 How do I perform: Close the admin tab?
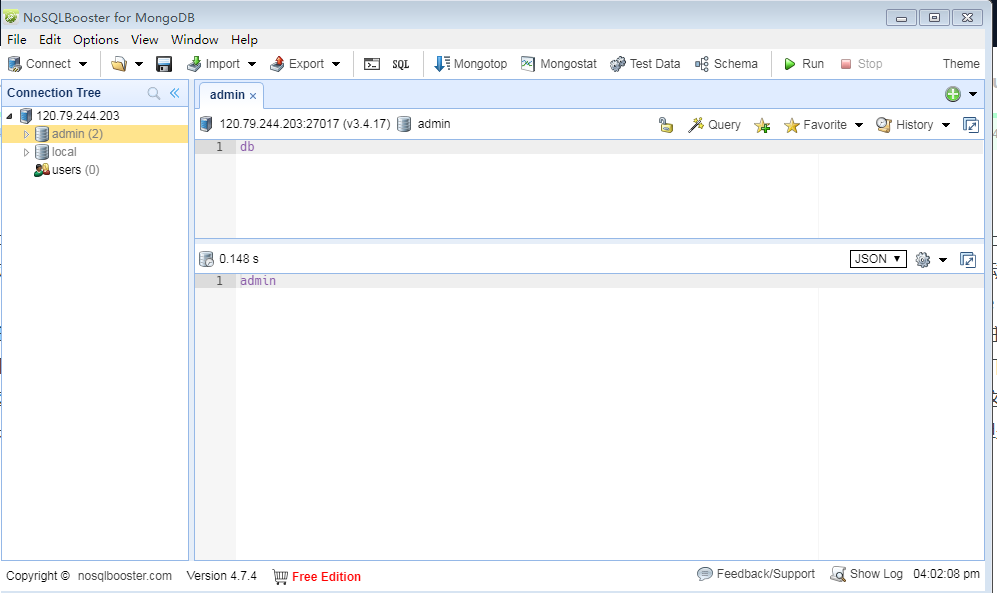pyautogui.click(x=253, y=96)
